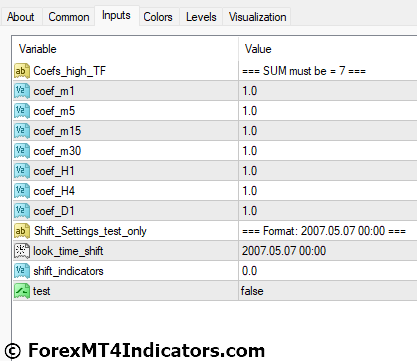Screen dimensions: 417x361
Task: Select the coef_D1 value cell
Action: (328, 211)
